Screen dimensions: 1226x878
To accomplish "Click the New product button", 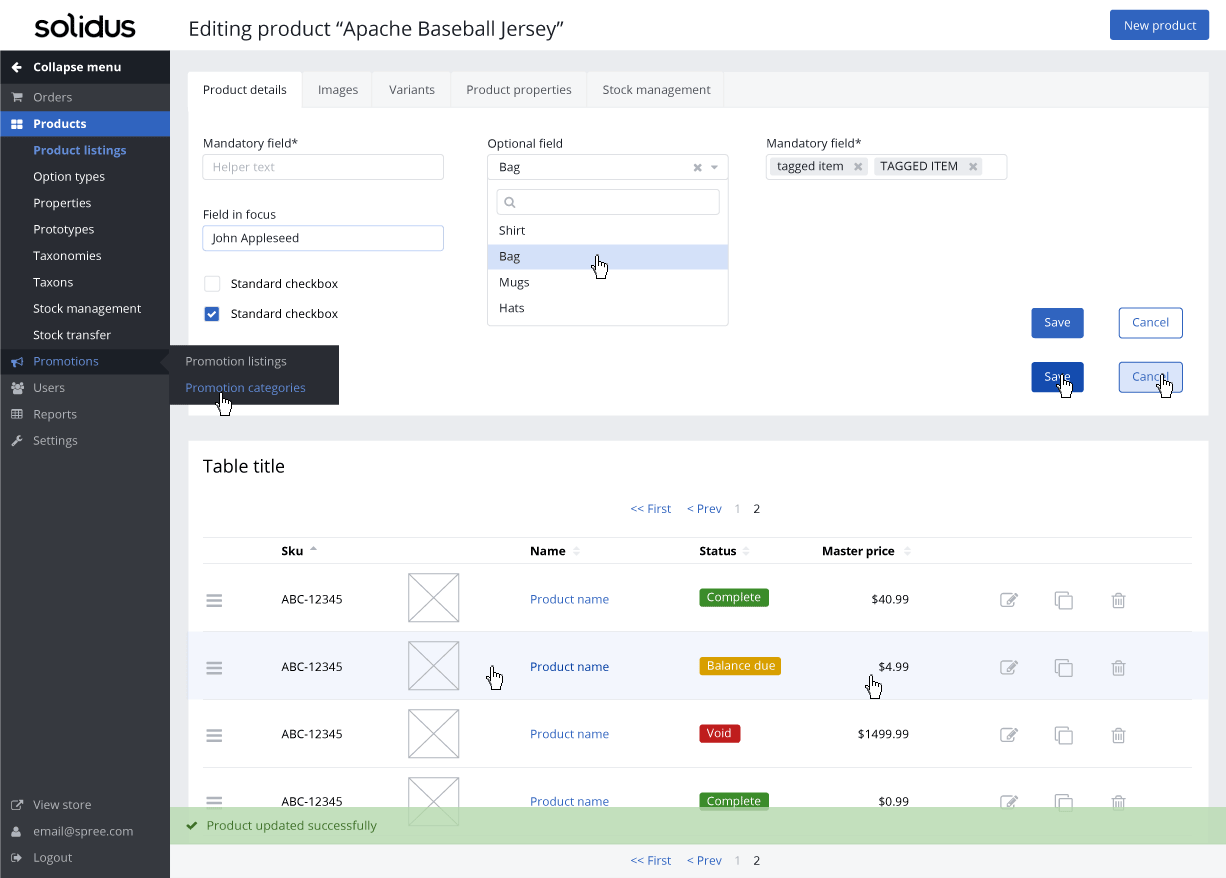I will (x=1159, y=25).
